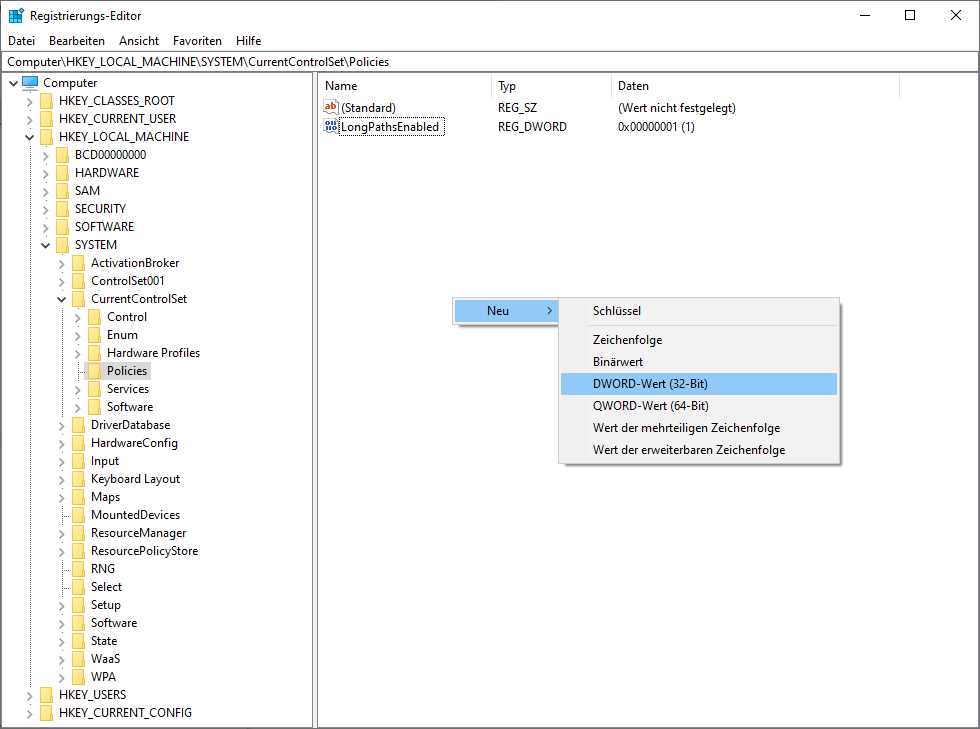
Task: Click the SECURITY folder icon
Action: (x=62, y=209)
